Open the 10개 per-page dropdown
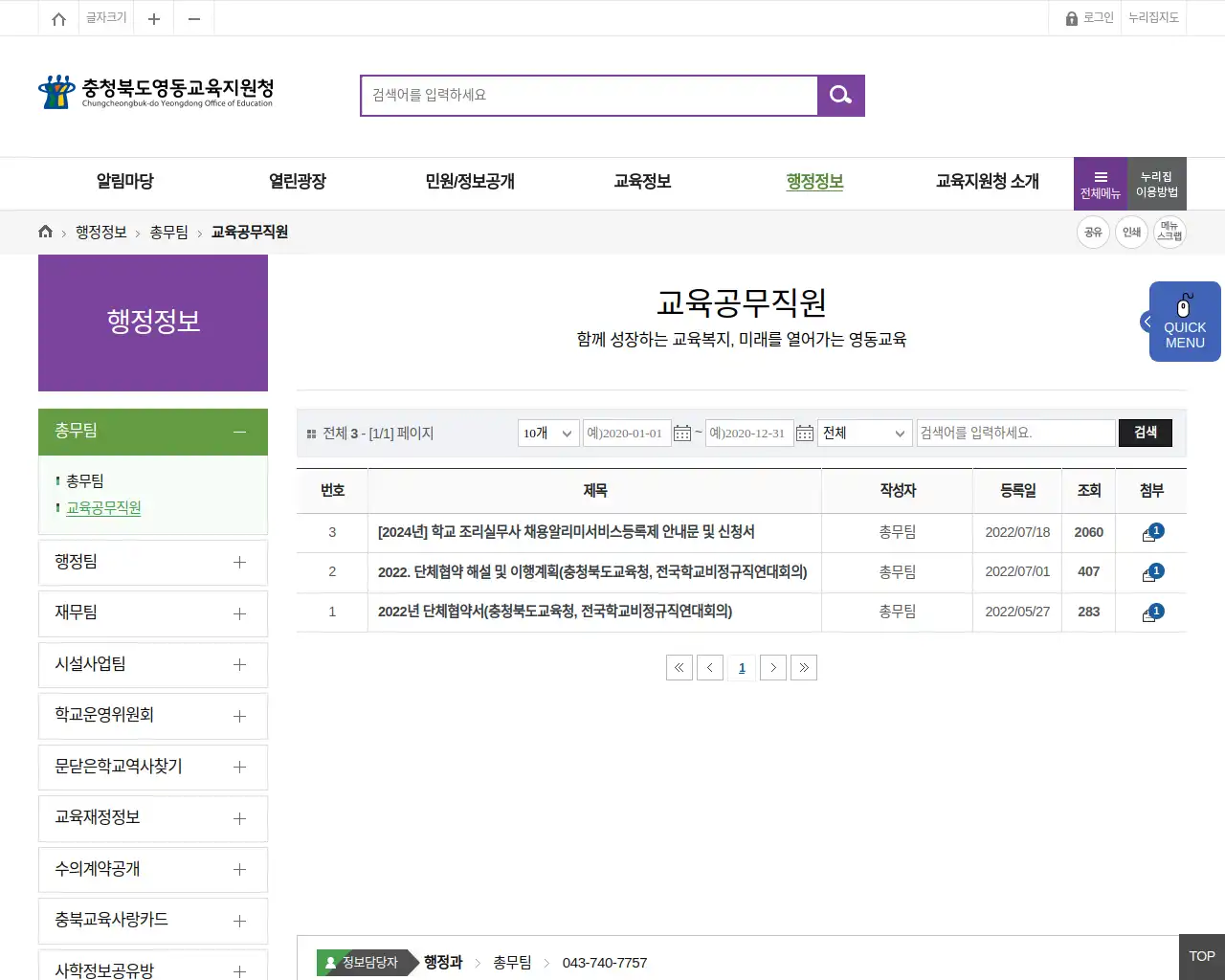 548,434
